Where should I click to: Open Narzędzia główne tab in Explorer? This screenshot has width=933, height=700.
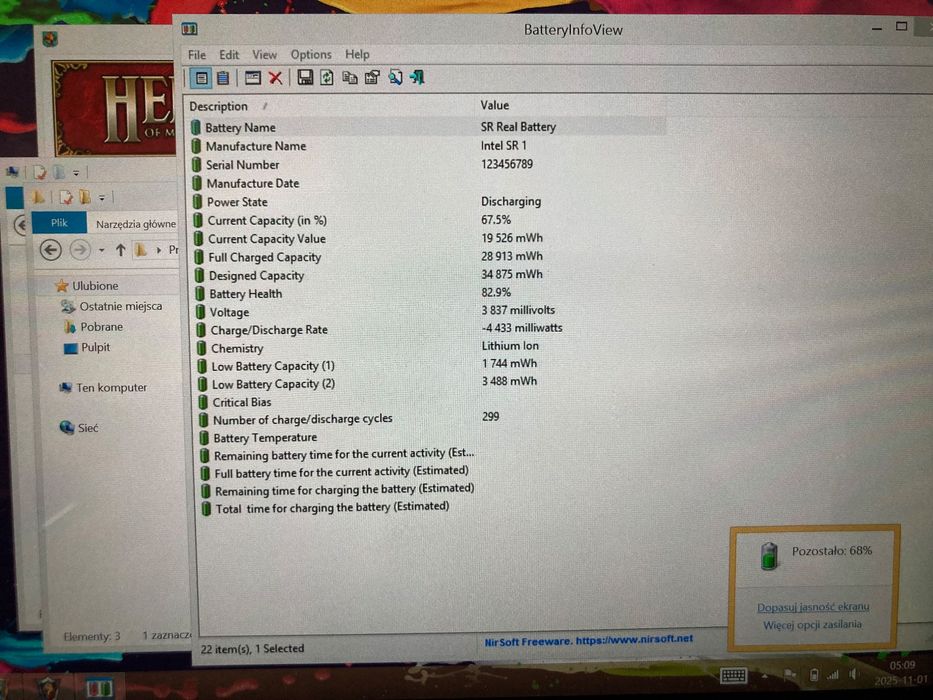136,224
